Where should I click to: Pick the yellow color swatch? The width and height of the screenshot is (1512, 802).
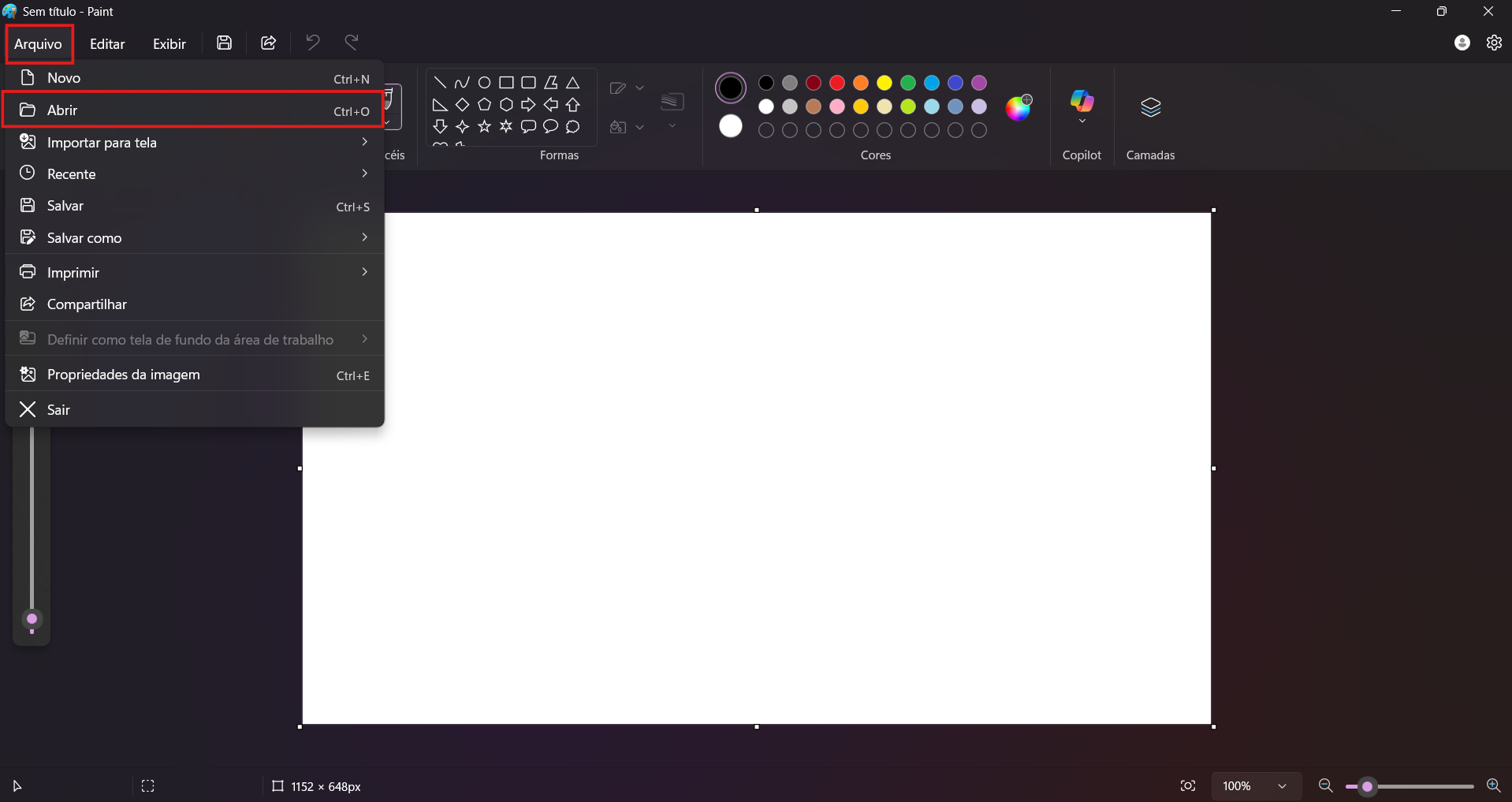tap(884, 83)
